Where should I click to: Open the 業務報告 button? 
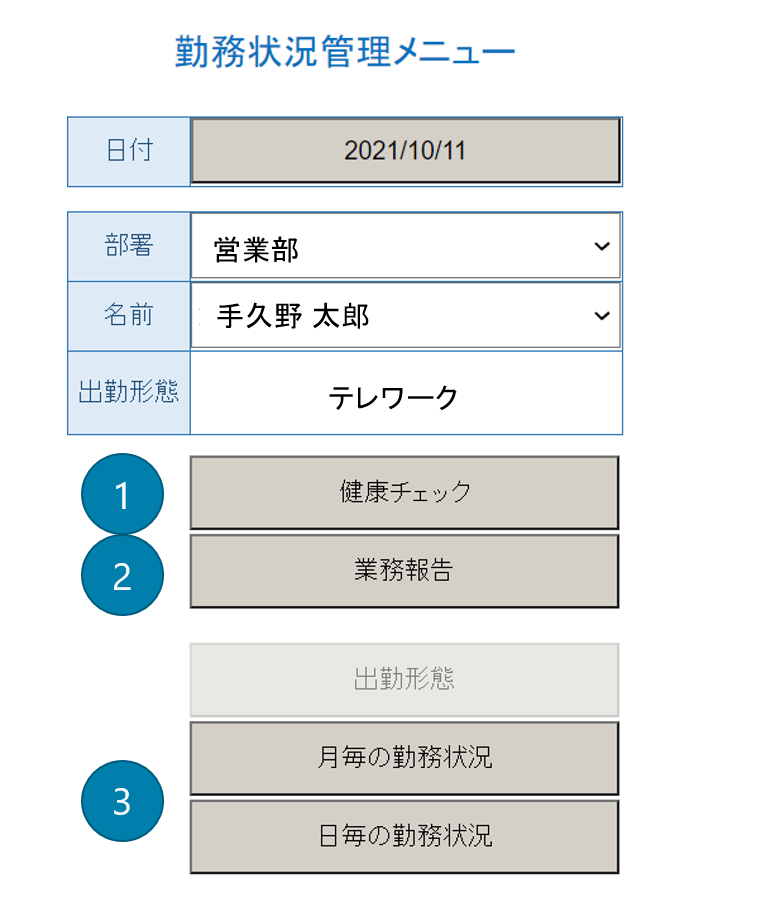(404, 571)
